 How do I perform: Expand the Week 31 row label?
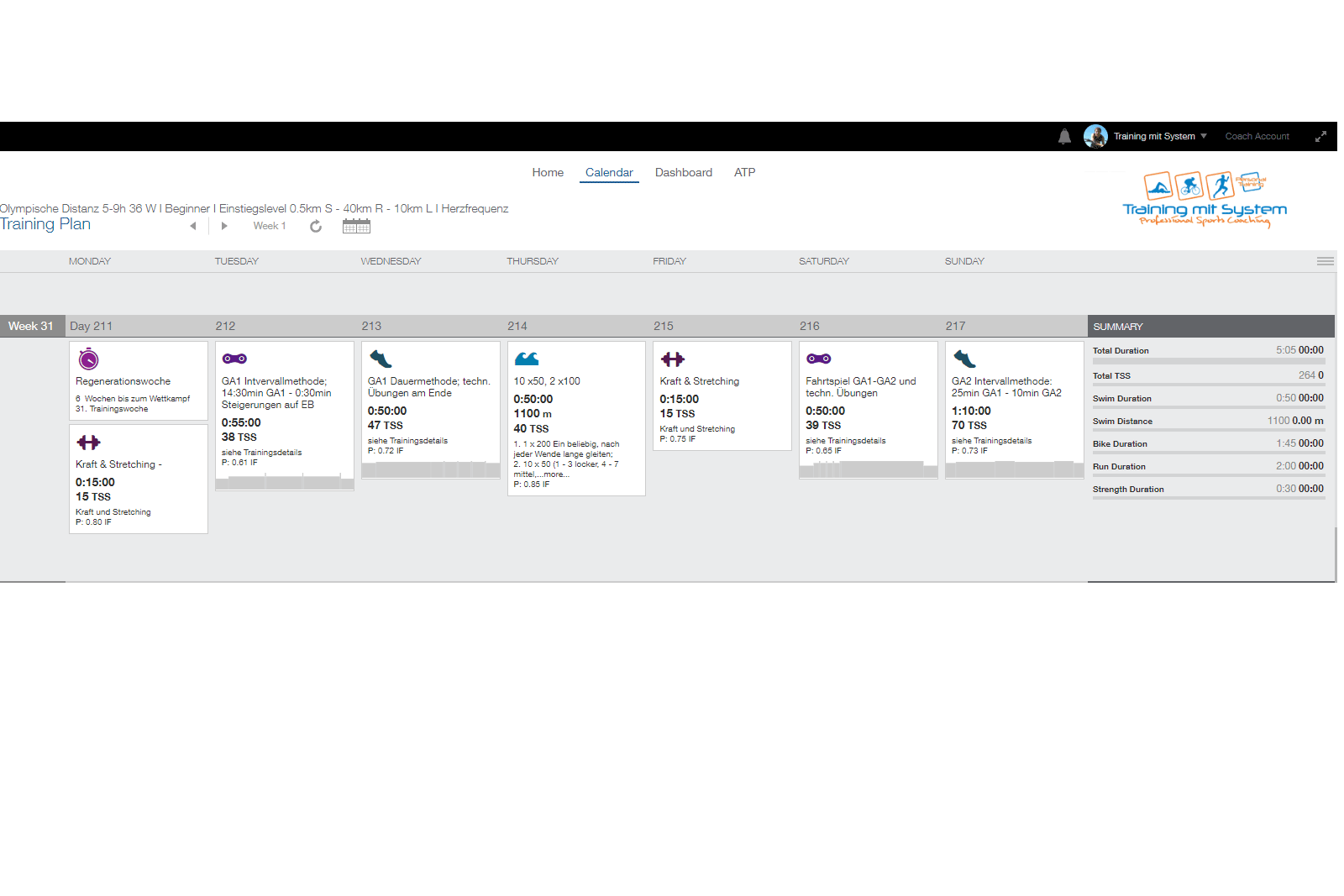coord(31,326)
